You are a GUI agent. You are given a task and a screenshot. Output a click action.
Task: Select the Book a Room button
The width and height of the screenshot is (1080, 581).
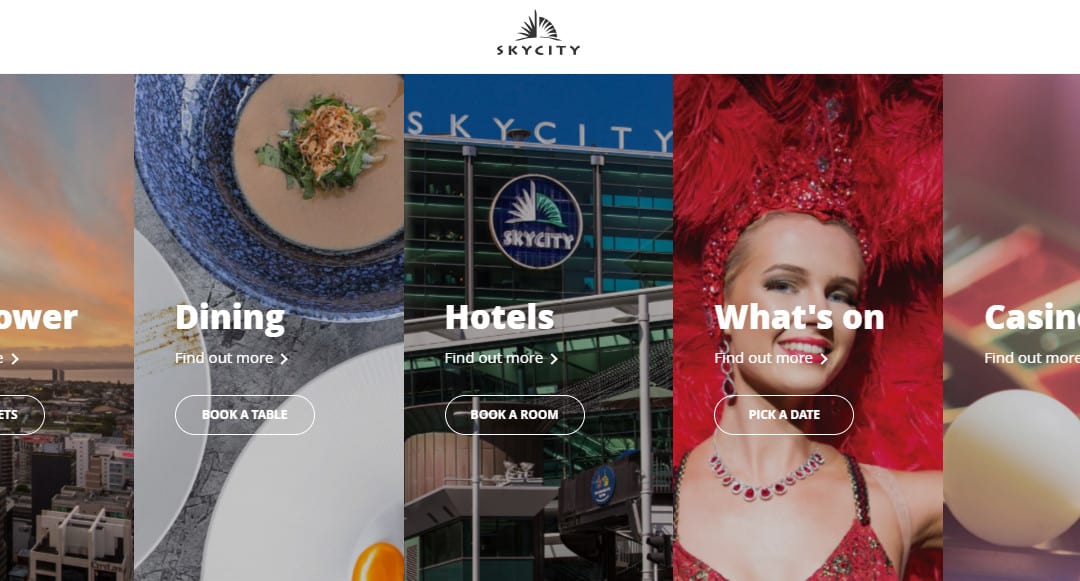(515, 414)
